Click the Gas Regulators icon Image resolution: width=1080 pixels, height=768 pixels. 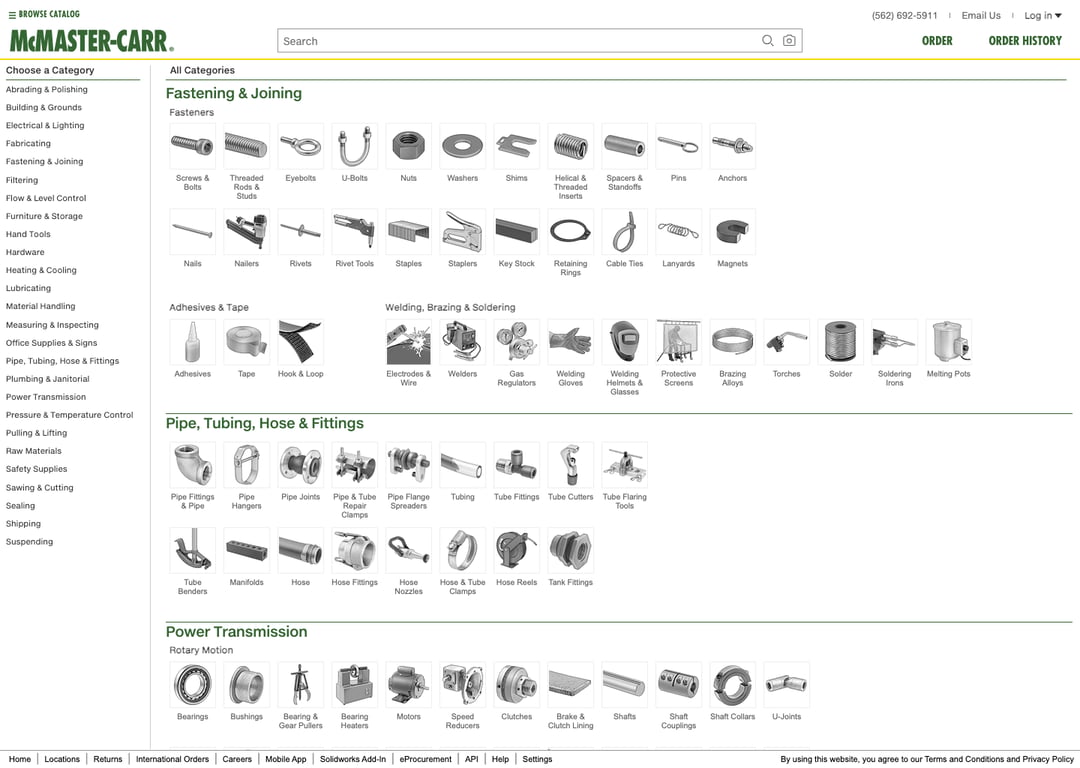click(516, 342)
